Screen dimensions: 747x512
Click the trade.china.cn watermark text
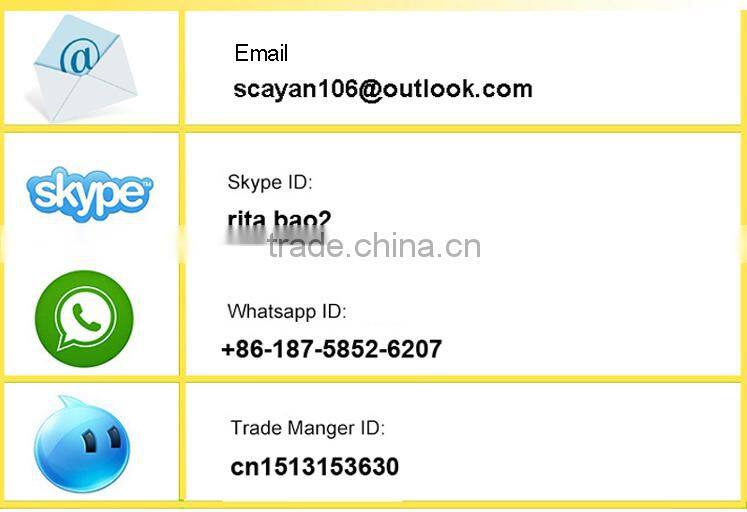click(x=374, y=246)
